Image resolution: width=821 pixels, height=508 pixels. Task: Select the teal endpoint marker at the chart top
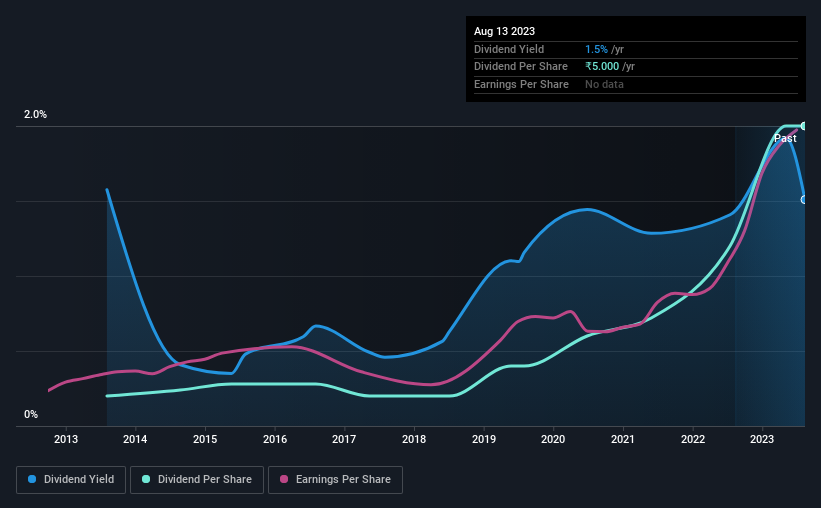click(804, 126)
